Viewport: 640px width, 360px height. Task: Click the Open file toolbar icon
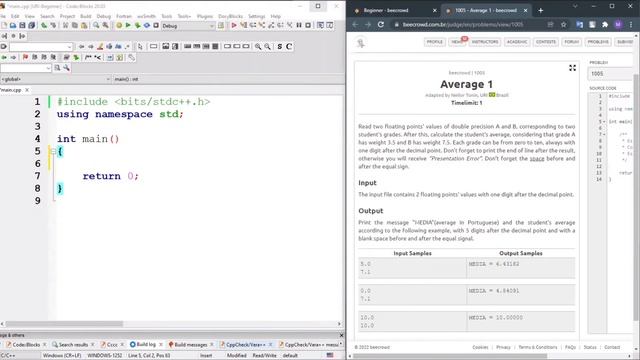[13, 25]
